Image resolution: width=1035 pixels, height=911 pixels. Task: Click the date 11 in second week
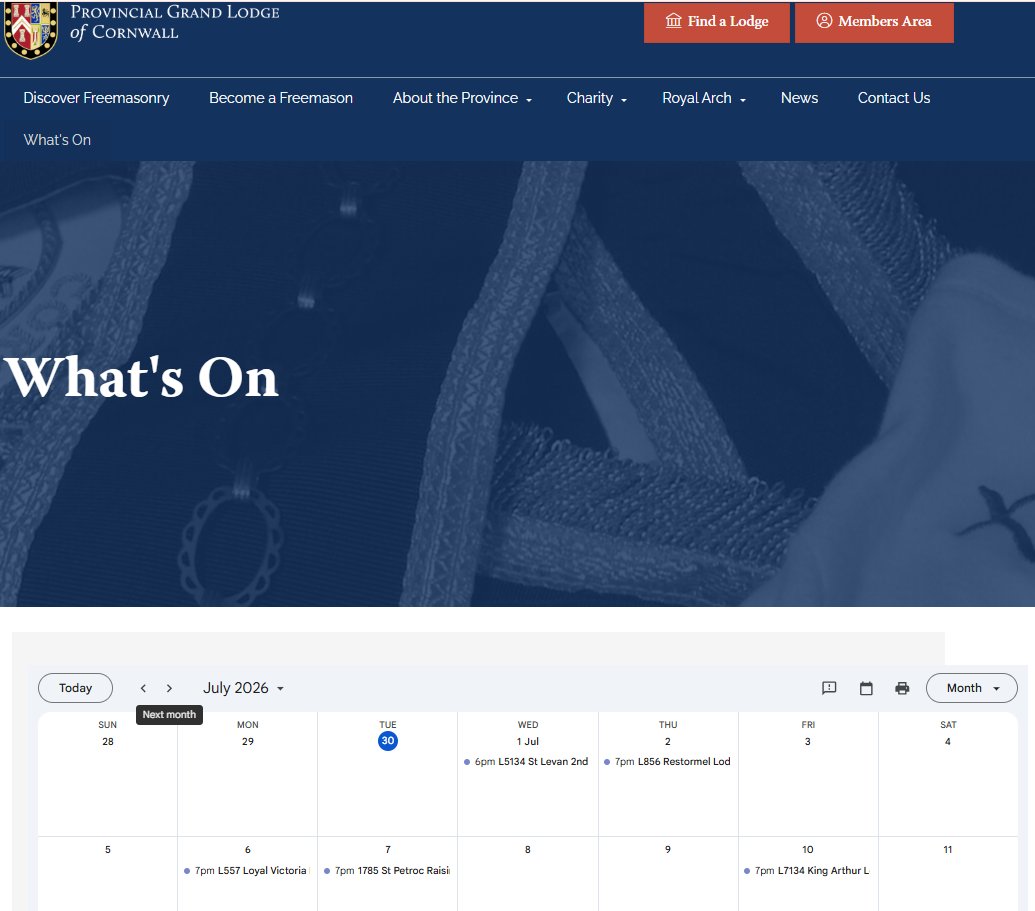(948, 850)
